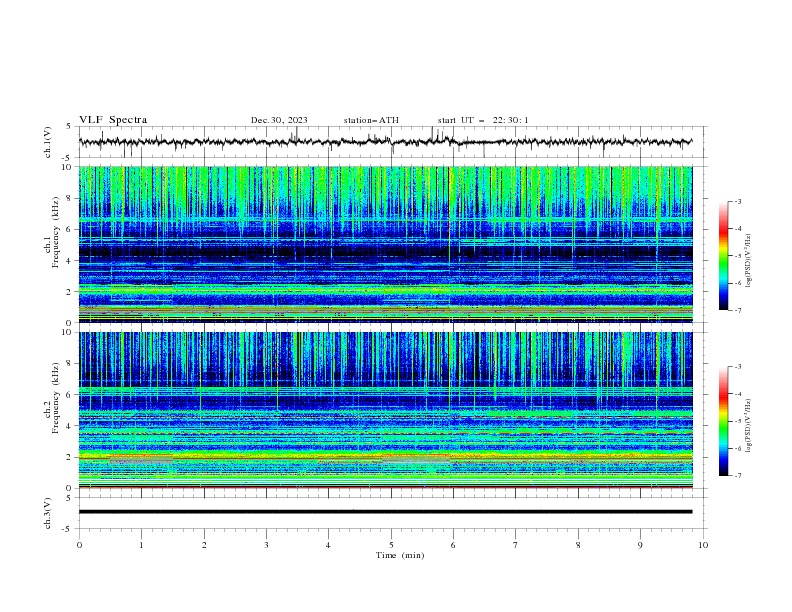Click the "VLF Spectra" title text
This screenshot has height=612, width=792.
113,120
